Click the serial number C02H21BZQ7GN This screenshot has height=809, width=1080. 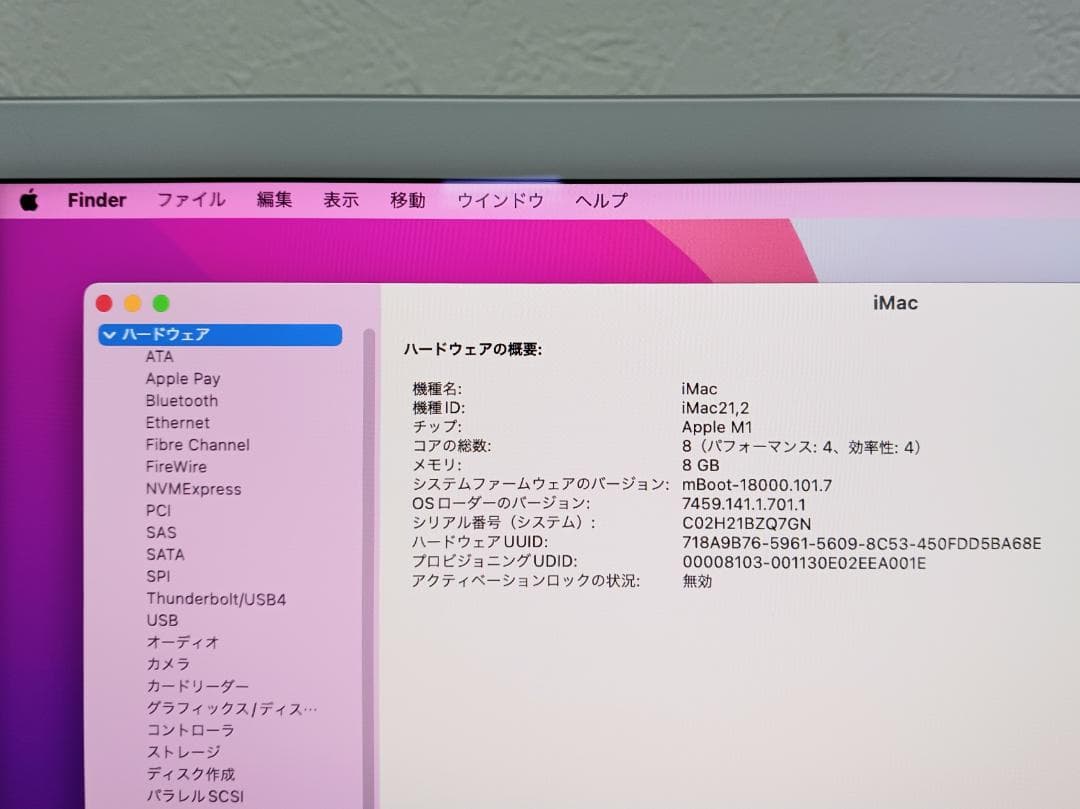coord(747,524)
